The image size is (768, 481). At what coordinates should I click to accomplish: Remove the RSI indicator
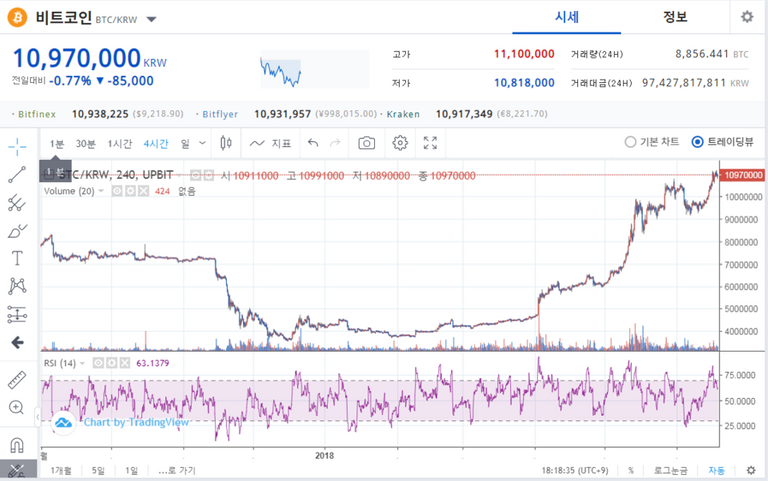(x=125, y=363)
